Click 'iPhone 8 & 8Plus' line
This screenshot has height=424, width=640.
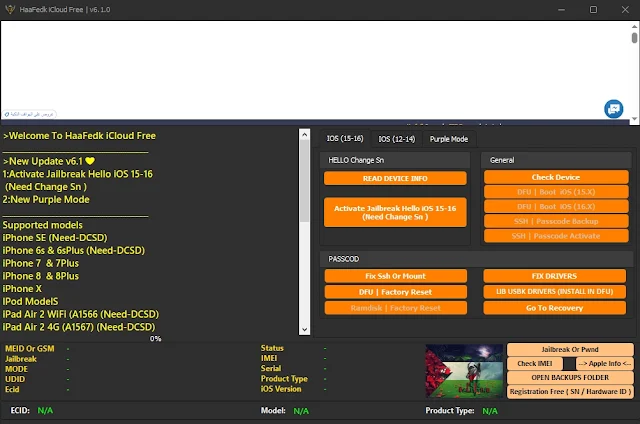click(x=40, y=276)
